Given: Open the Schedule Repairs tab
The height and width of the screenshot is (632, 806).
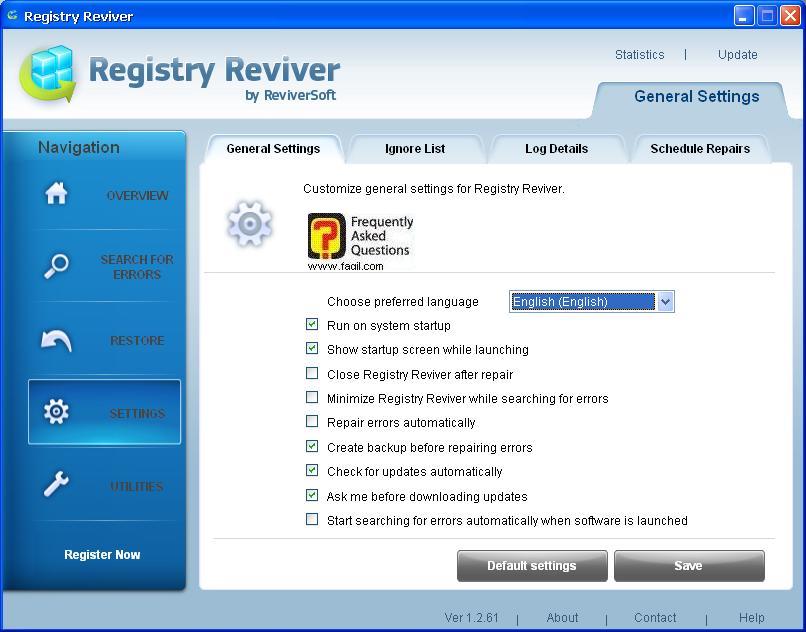Looking at the screenshot, I should click(699, 149).
